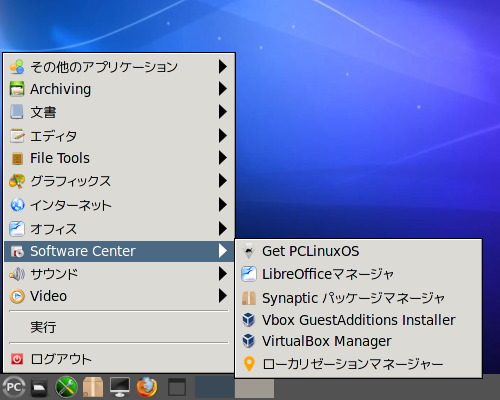This screenshot has height=400, width=500.
Task: Open the Video menu entry
Action: pyautogui.click(x=119, y=296)
